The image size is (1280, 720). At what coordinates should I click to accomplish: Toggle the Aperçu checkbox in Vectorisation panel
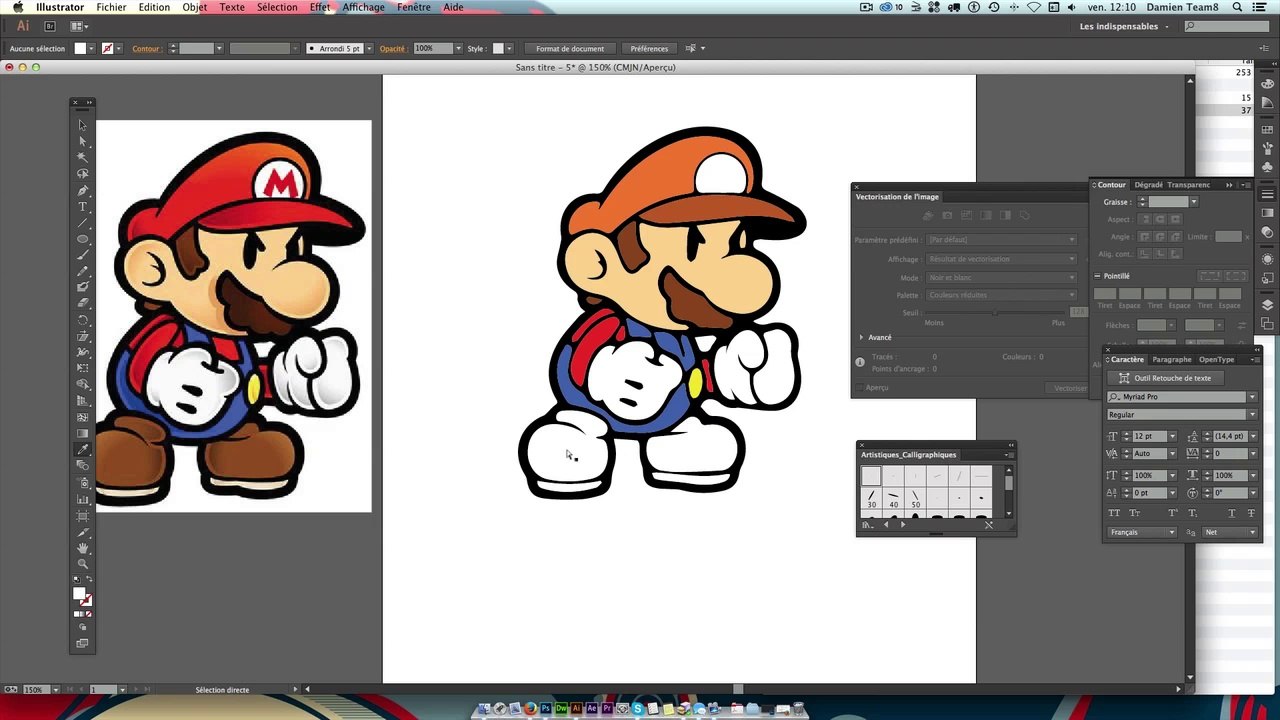click(860, 388)
